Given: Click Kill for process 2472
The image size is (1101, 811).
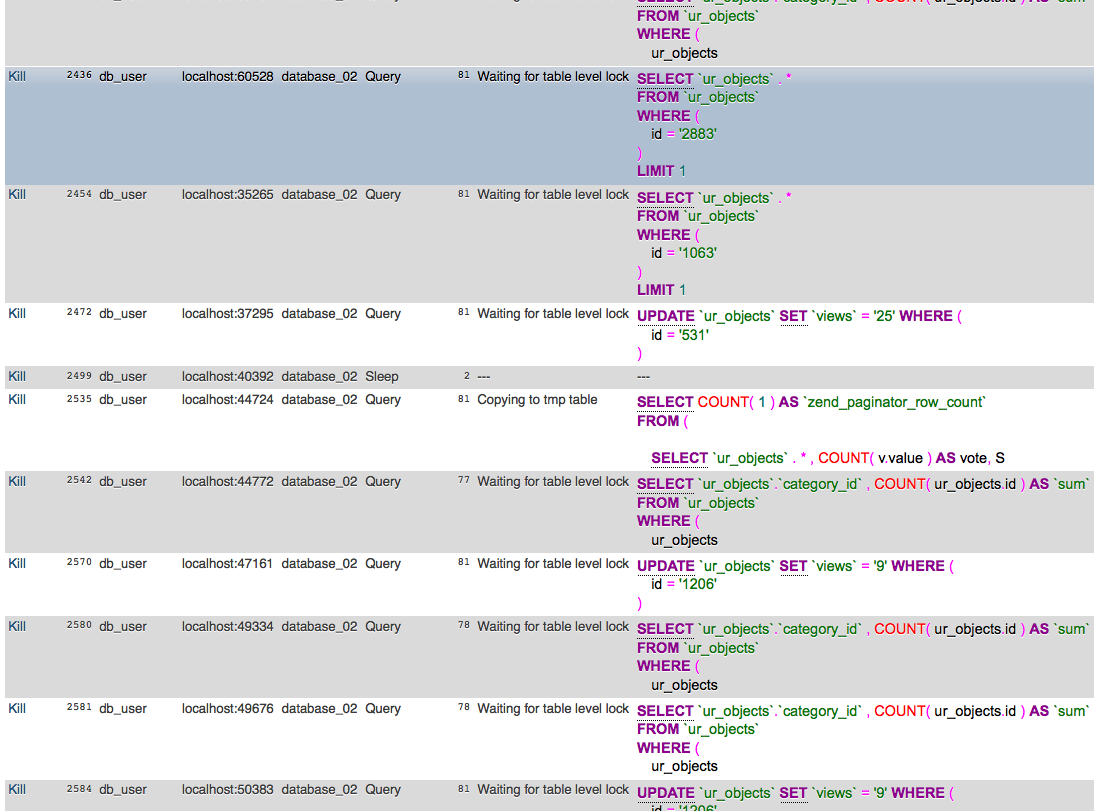Looking at the screenshot, I should click(x=17, y=314).
